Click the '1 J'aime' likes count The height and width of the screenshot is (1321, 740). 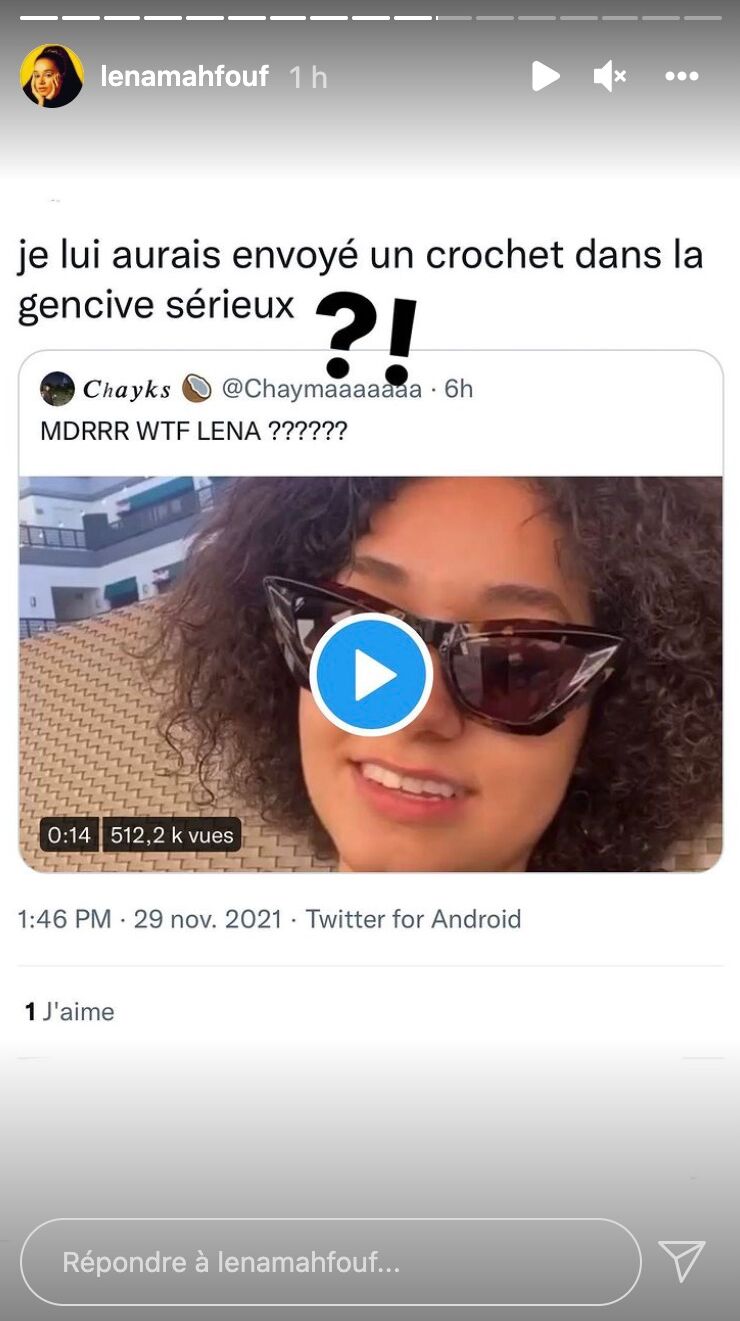pyautogui.click(x=69, y=1011)
